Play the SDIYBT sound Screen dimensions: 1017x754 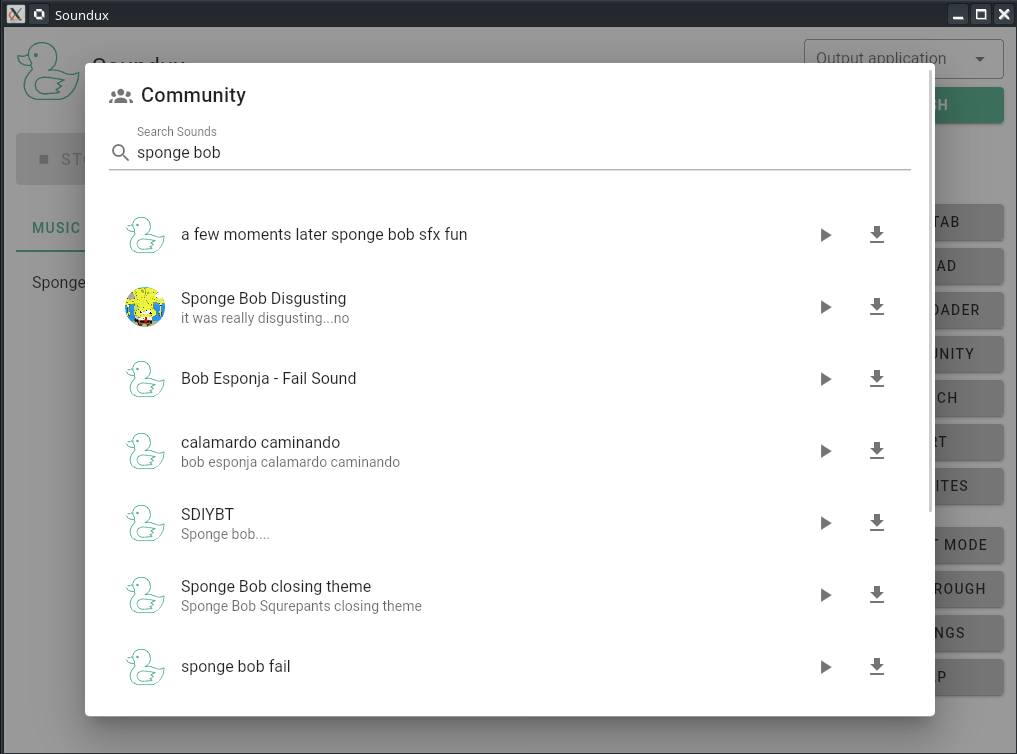pyautogui.click(x=826, y=523)
